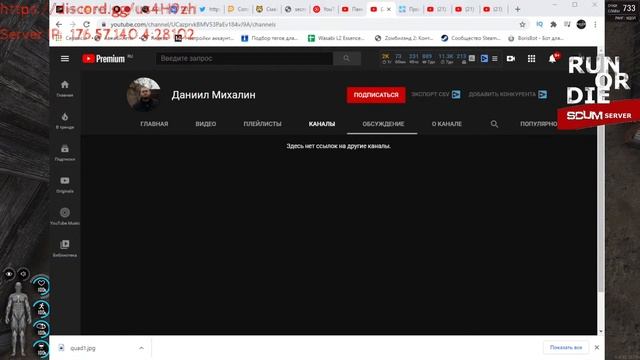Open Подписки in the sidebar

click(64, 152)
